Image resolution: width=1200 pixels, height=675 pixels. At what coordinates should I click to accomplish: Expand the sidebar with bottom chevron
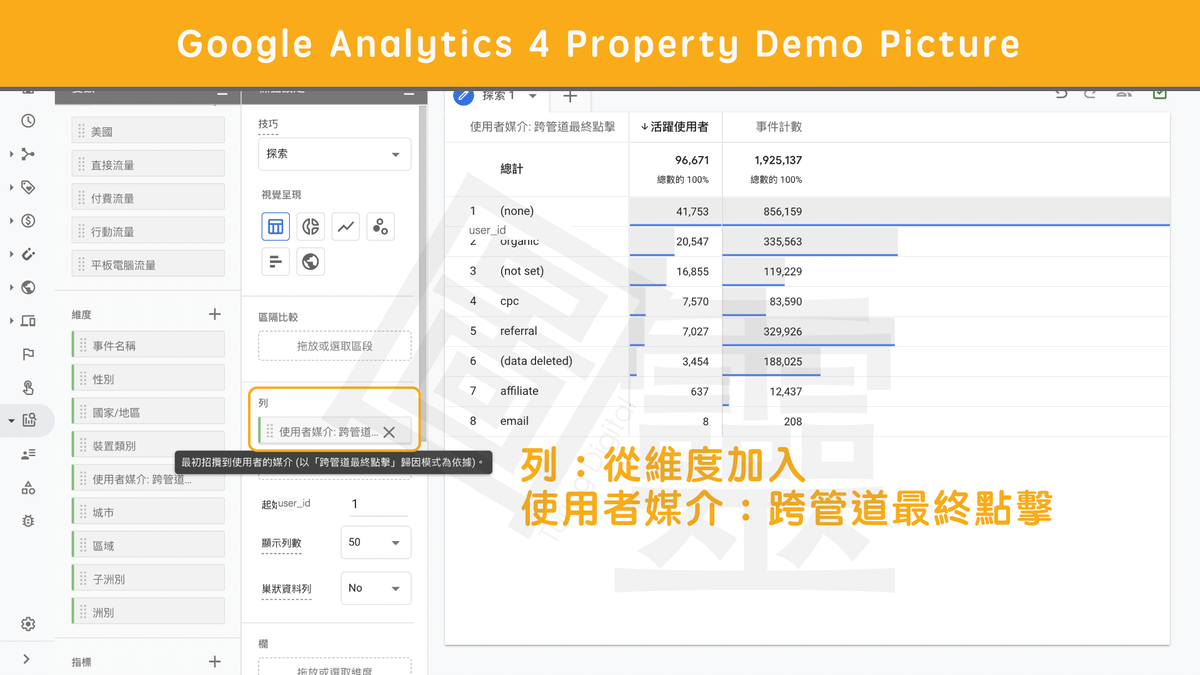[26, 659]
